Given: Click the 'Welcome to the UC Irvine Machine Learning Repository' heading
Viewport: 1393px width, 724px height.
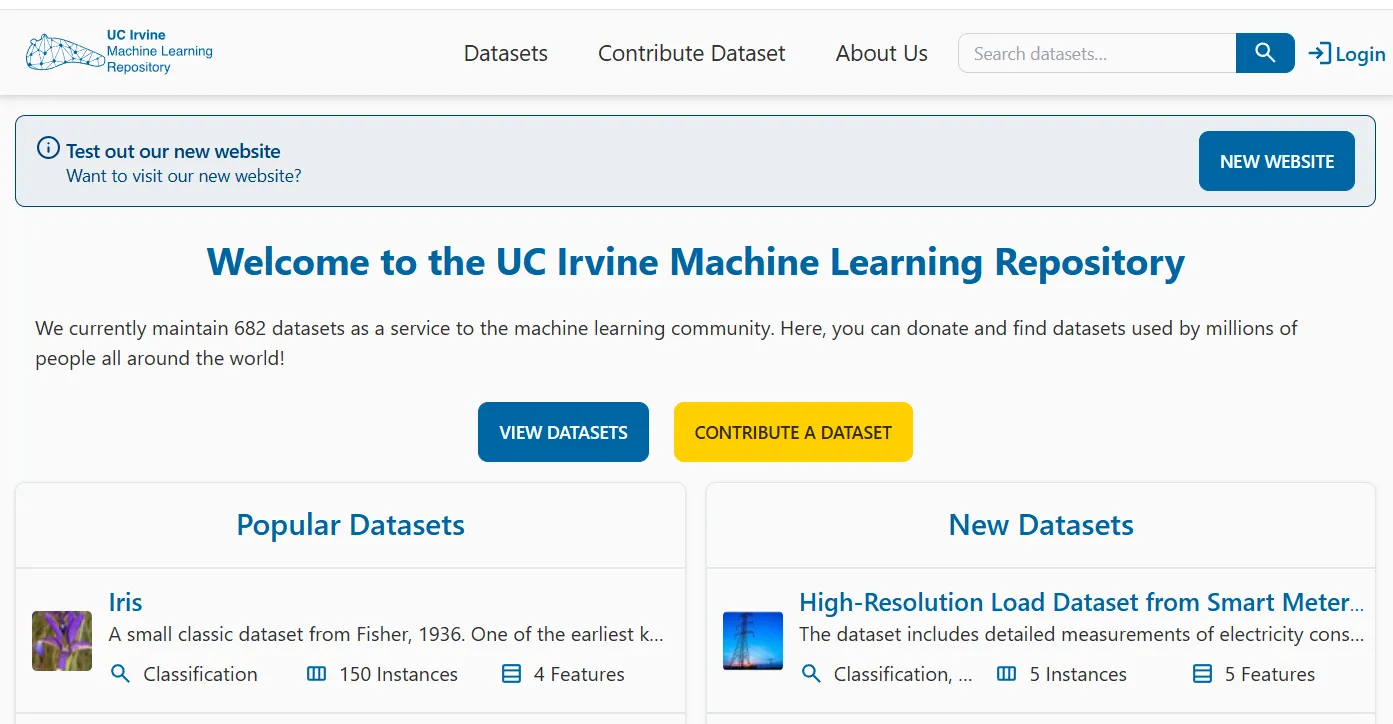Looking at the screenshot, I should (x=696, y=262).
